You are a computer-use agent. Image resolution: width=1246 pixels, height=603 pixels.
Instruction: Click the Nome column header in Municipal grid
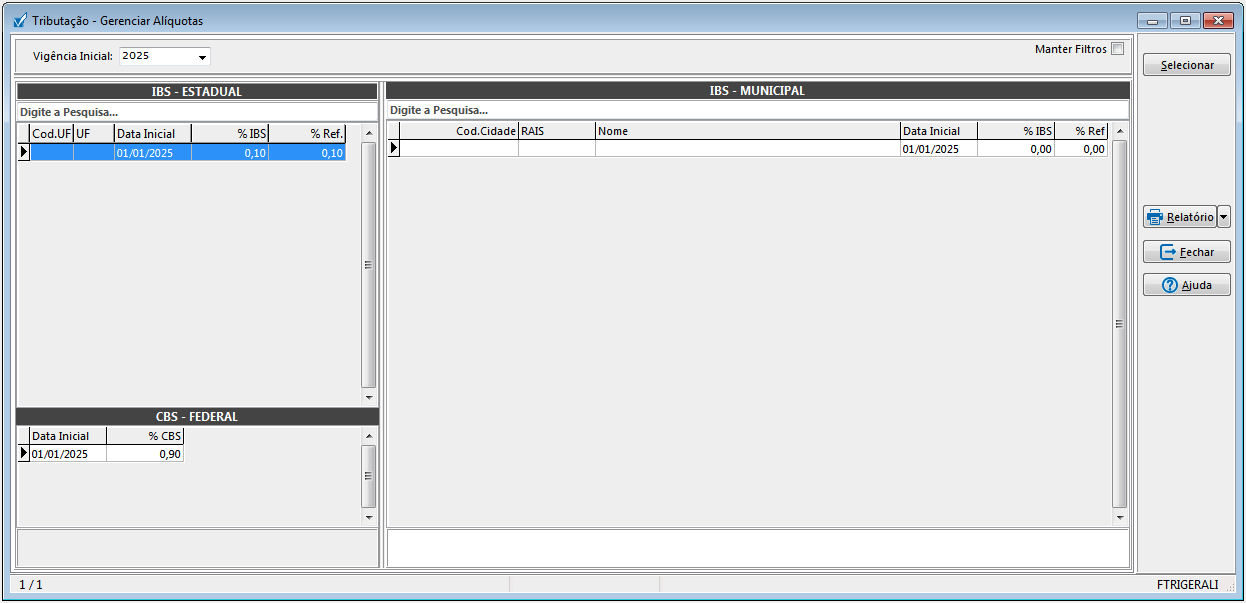pos(747,131)
